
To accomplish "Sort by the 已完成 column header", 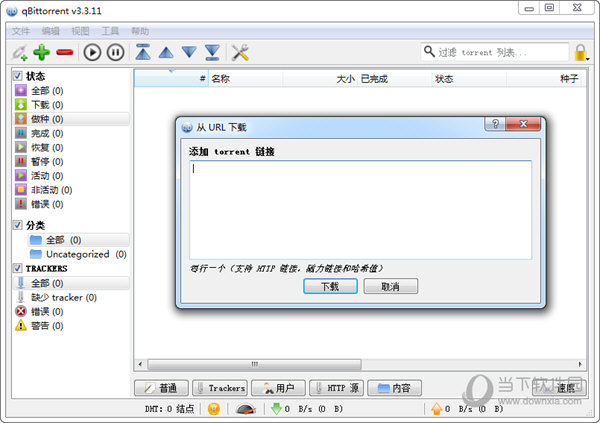I will pos(395,79).
